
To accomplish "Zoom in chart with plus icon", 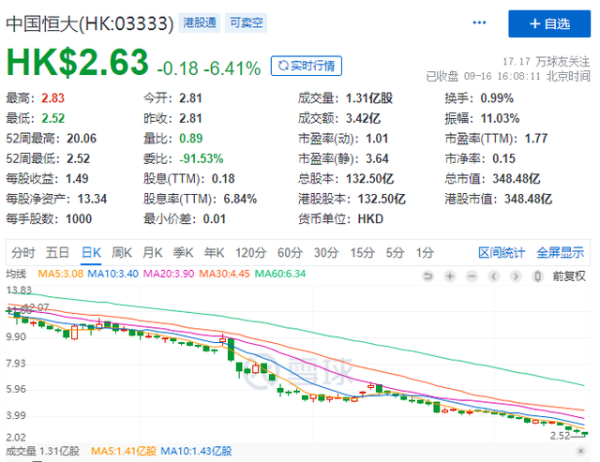I will [450, 276].
